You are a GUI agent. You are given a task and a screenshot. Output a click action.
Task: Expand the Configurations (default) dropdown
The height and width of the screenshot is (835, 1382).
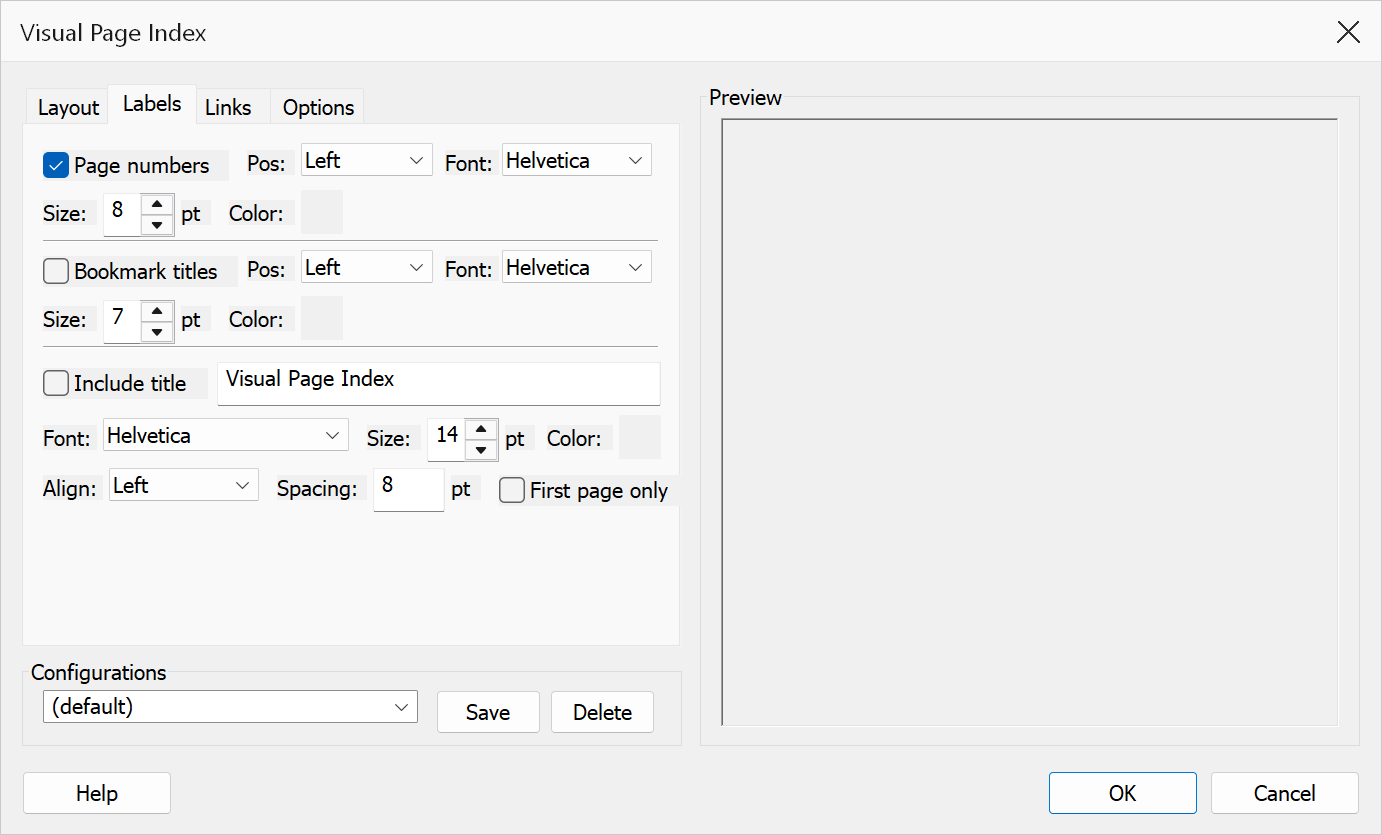coord(230,706)
